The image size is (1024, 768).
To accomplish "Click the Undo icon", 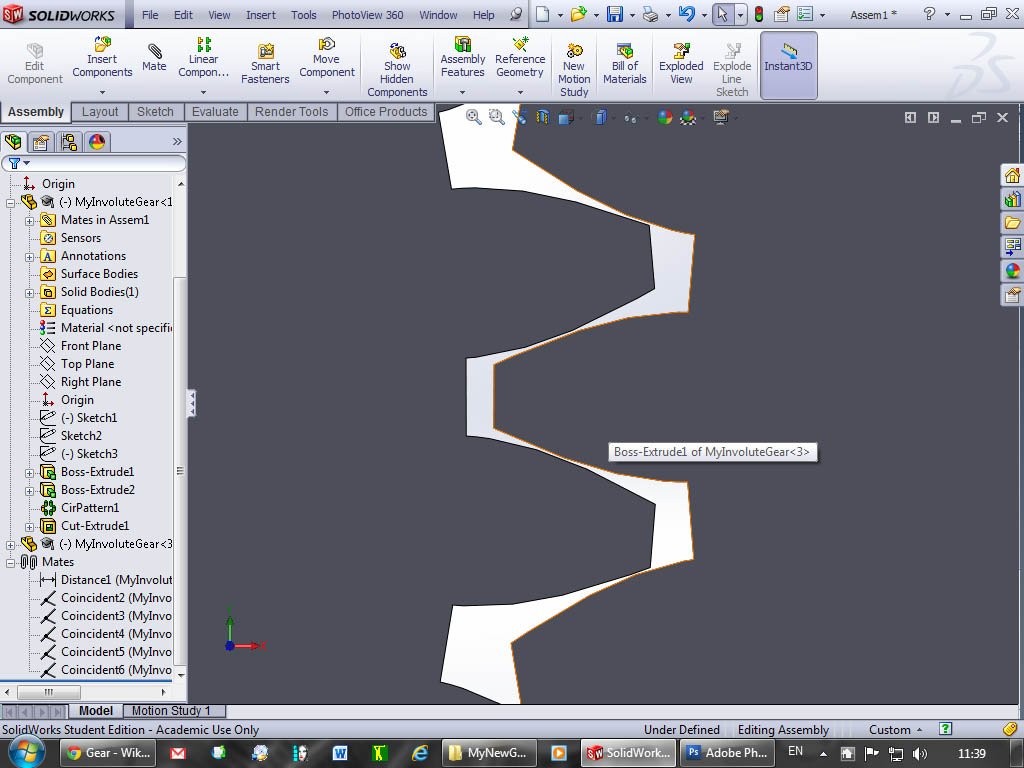I will pyautogui.click(x=686, y=14).
